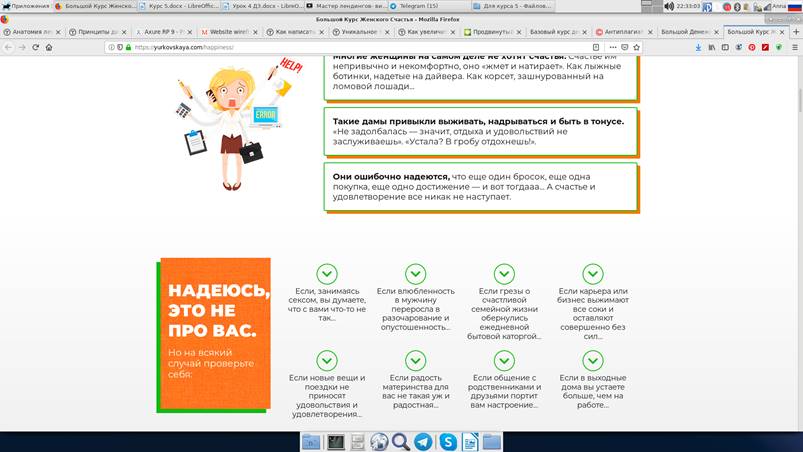
Task: Open the web browser globe dock icon
Action: click(x=379, y=441)
